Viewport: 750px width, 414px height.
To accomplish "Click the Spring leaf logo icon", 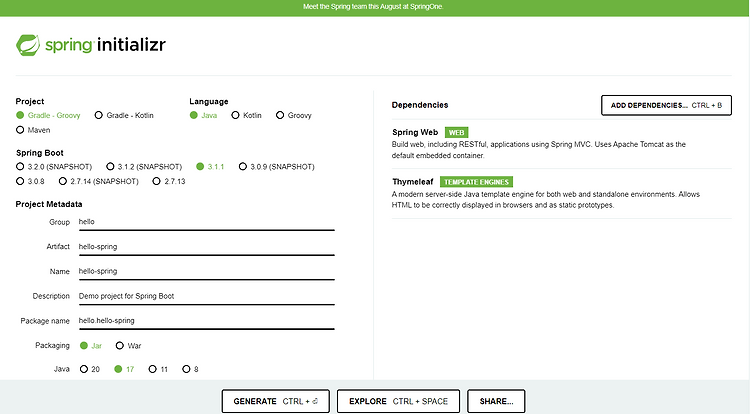I will [28, 45].
